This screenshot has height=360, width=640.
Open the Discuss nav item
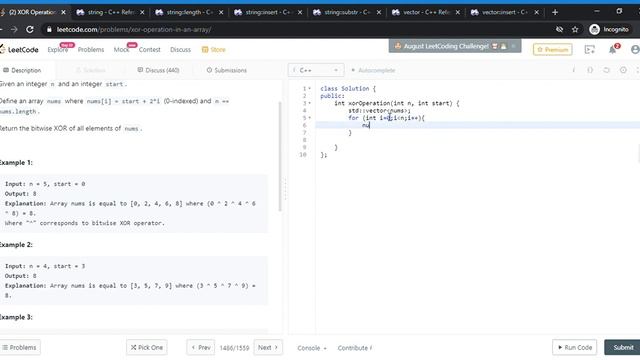point(180,49)
